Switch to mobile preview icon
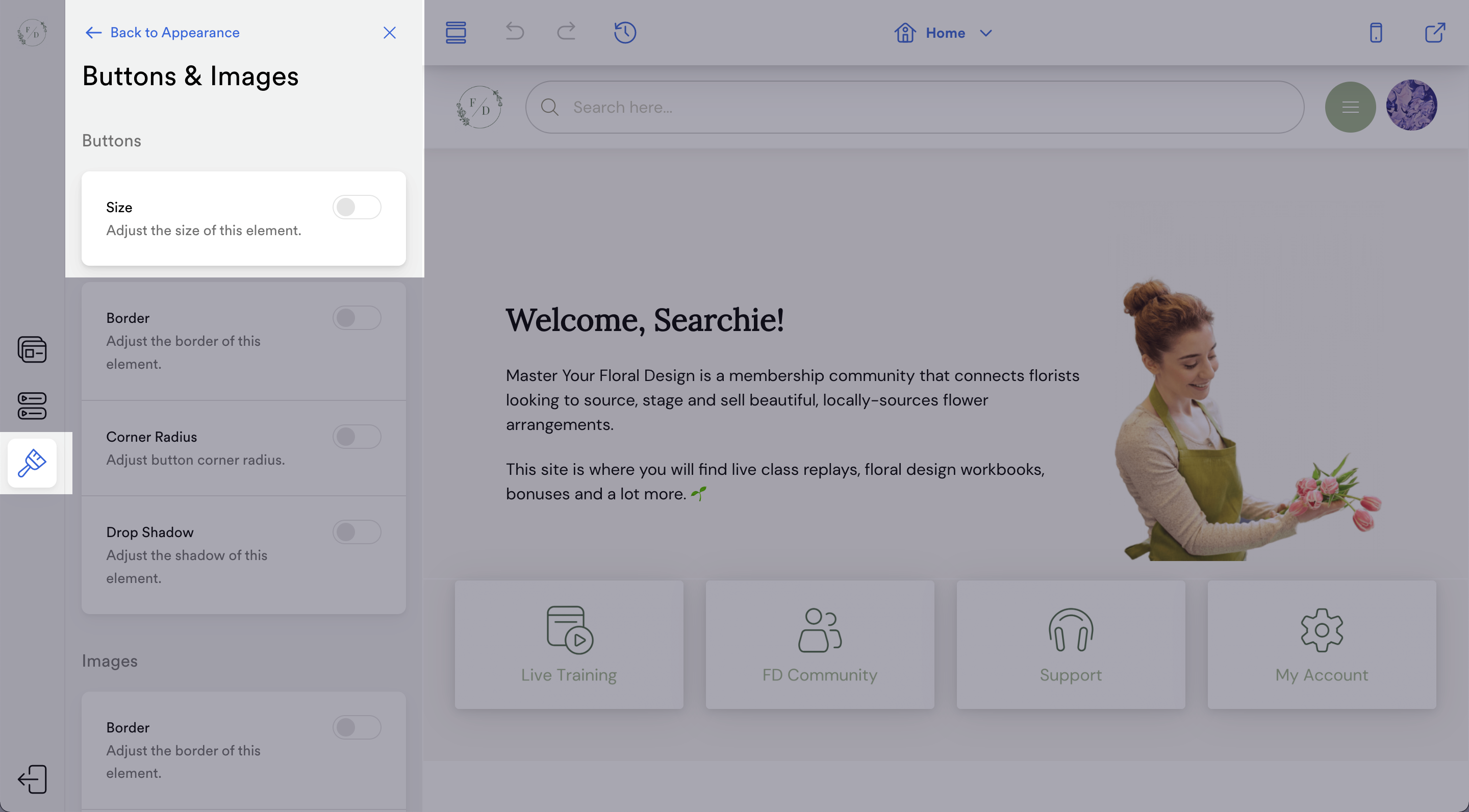The width and height of the screenshot is (1469, 812). coord(1376,33)
